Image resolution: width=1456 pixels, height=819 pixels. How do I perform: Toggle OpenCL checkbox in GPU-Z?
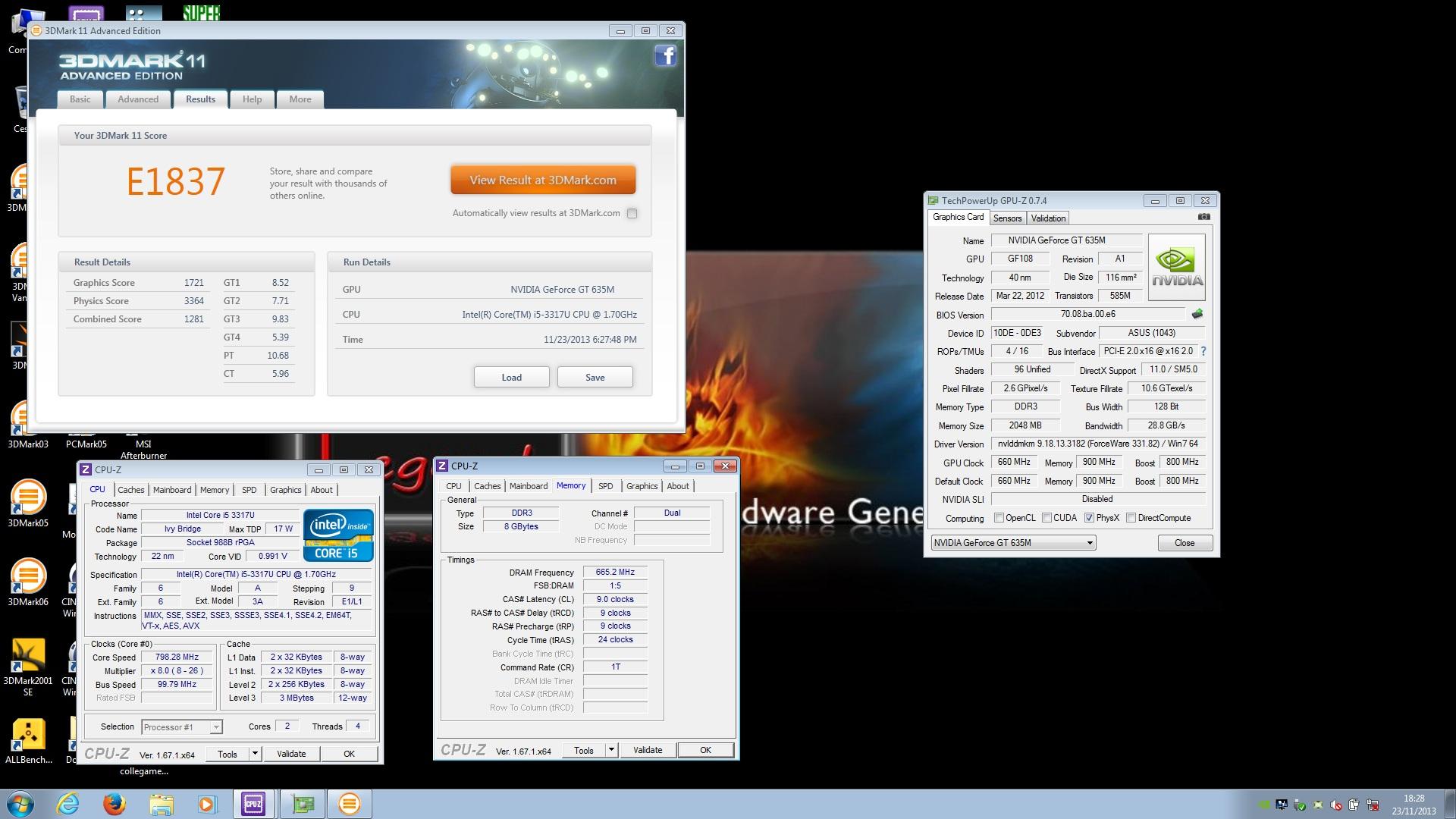tap(999, 518)
